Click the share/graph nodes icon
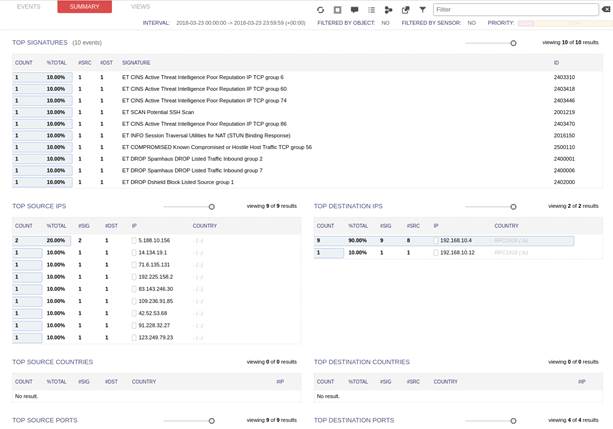The width and height of the screenshot is (613, 429). point(388,9)
